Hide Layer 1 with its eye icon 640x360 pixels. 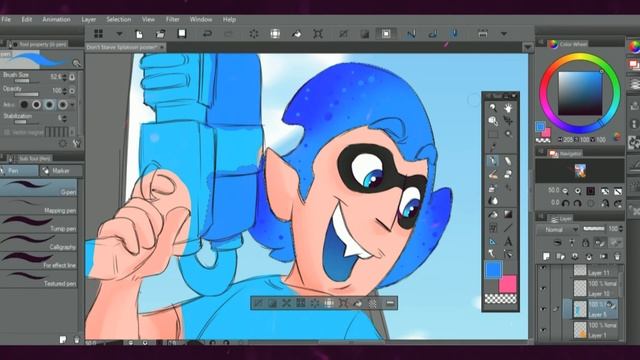pyautogui.click(x=543, y=330)
